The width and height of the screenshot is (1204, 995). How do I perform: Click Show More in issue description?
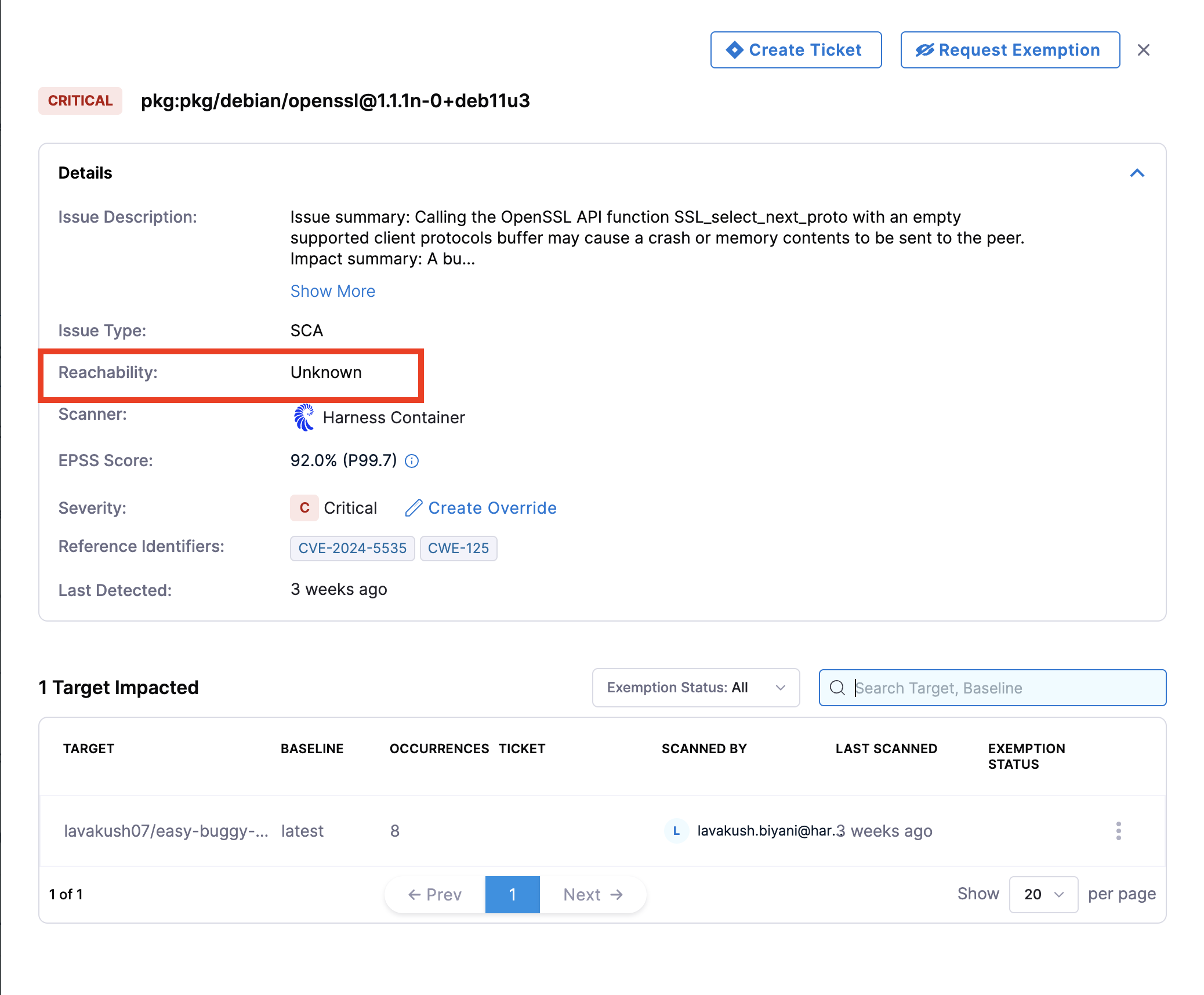[x=332, y=291]
